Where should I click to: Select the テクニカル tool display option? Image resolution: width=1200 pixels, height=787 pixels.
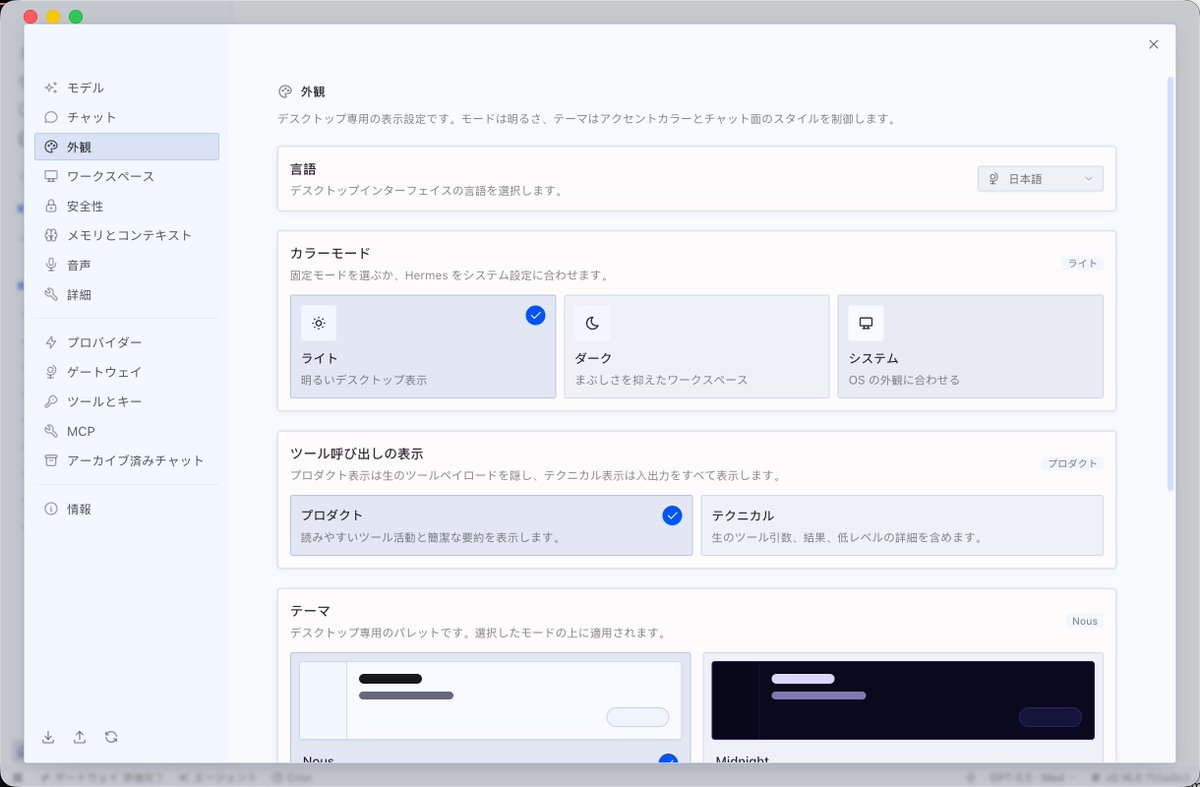(902, 525)
